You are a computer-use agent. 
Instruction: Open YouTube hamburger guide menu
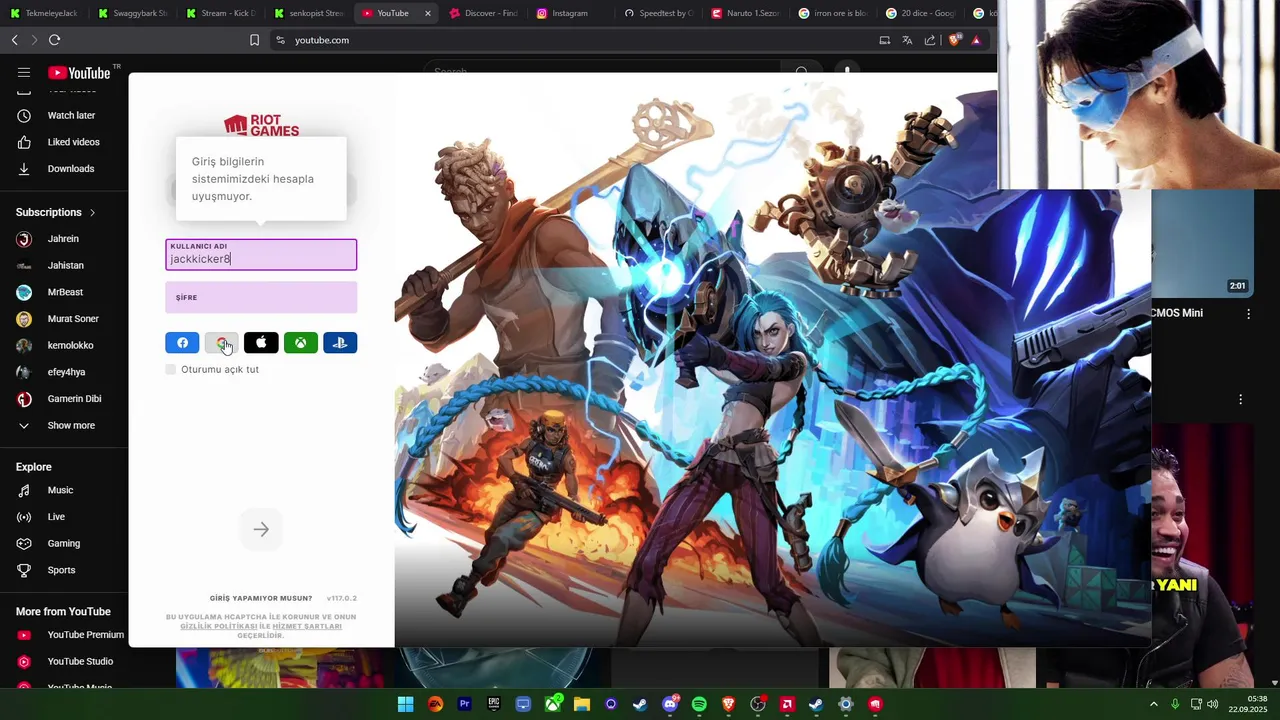(x=24, y=72)
